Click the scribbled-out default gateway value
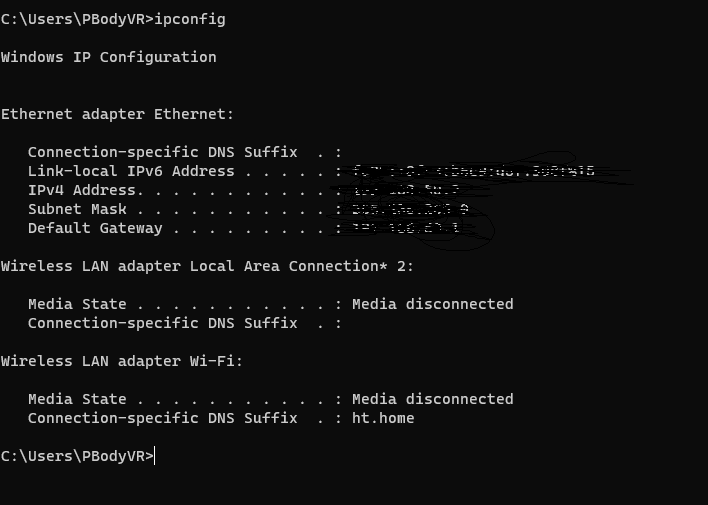Viewport: 708px width, 505px height. pyautogui.click(x=406, y=228)
